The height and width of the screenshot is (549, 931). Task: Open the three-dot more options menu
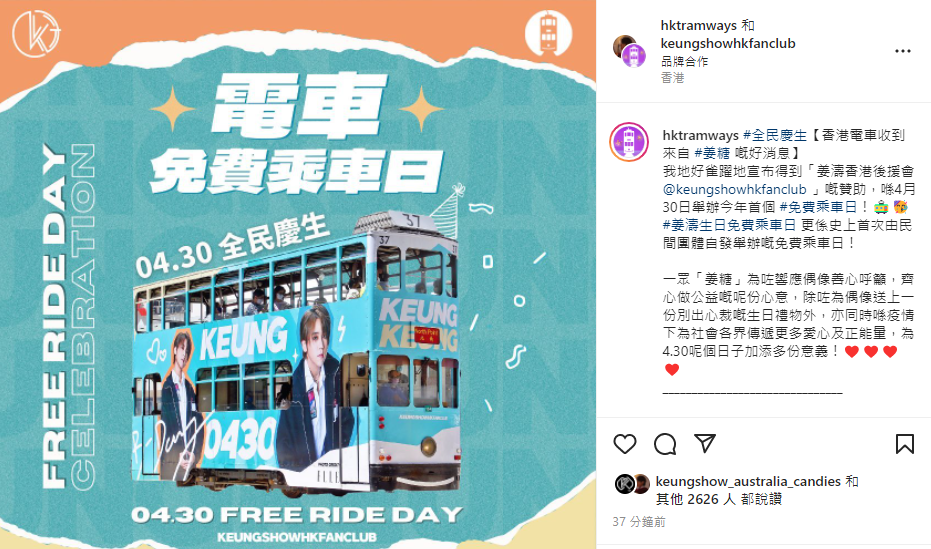[x=903, y=52]
